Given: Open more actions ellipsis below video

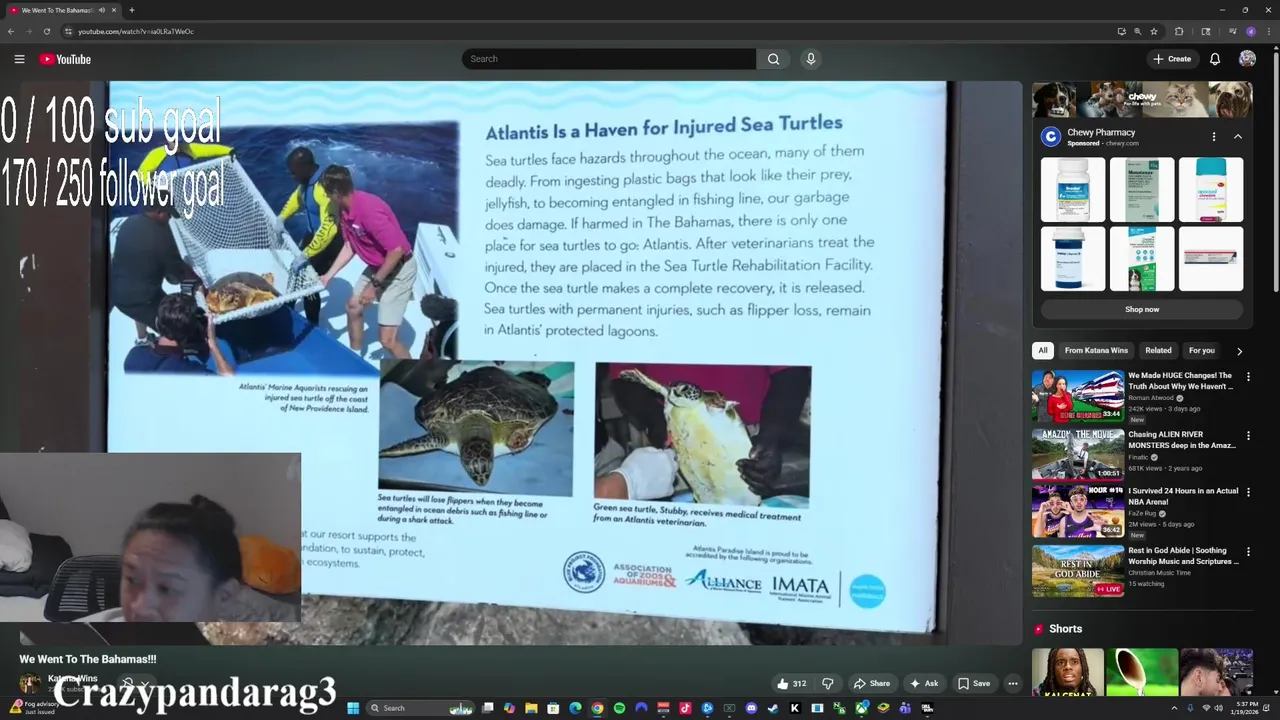Looking at the screenshot, I should [x=1013, y=684].
